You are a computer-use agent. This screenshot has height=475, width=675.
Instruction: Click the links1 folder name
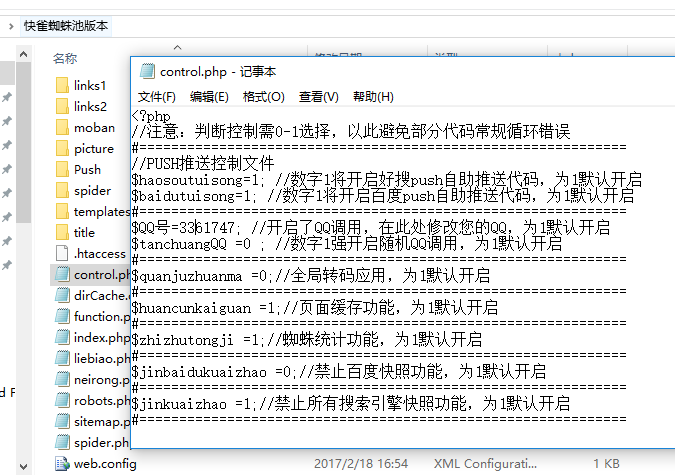(x=90, y=85)
